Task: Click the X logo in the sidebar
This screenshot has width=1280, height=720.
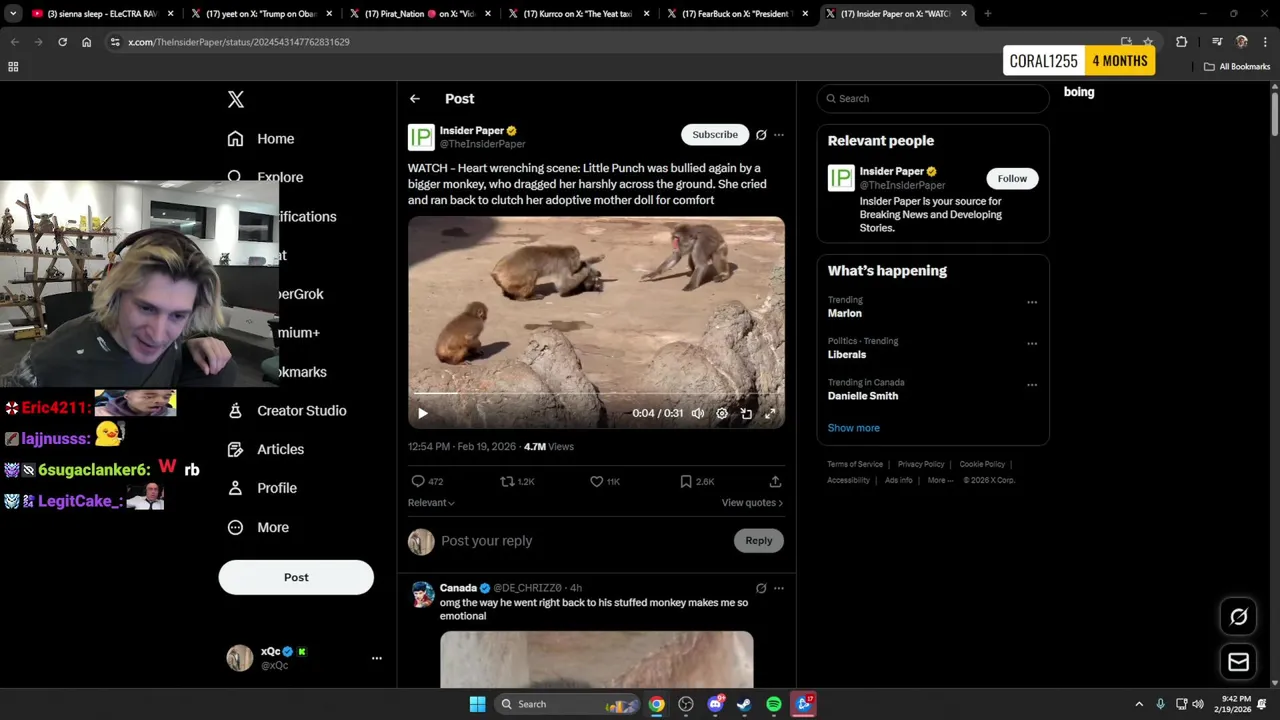Action: click(236, 99)
